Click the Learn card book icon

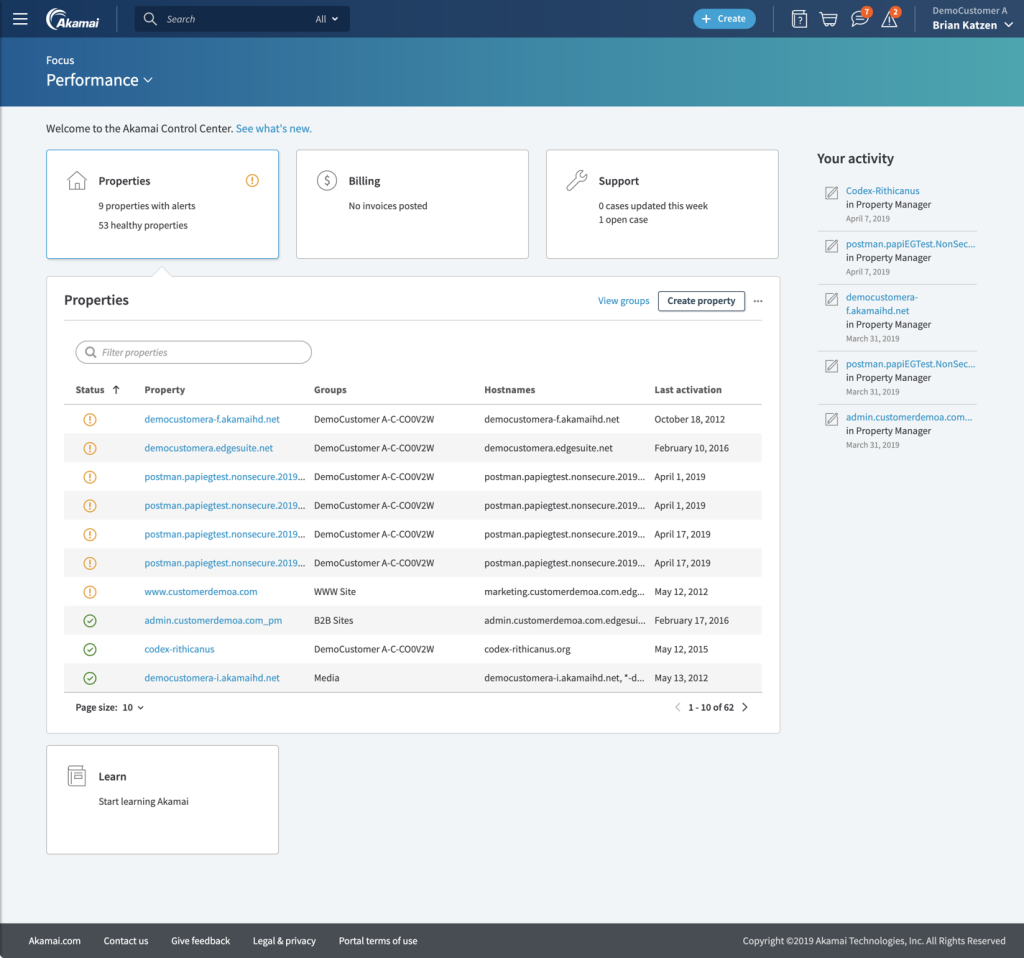pos(76,776)
